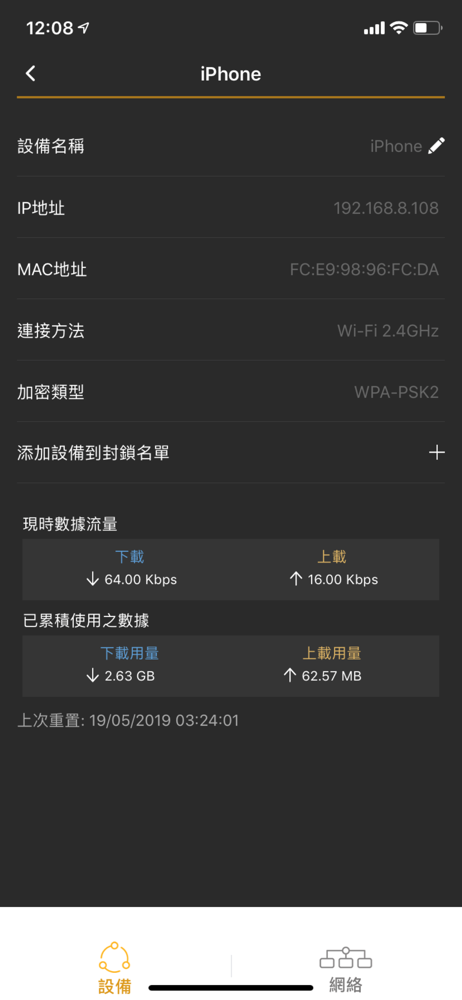This screenshot has width=462, height=1000.
Task: Tap the 下載 64.00 Kbps reading
Action: (131, 568)
